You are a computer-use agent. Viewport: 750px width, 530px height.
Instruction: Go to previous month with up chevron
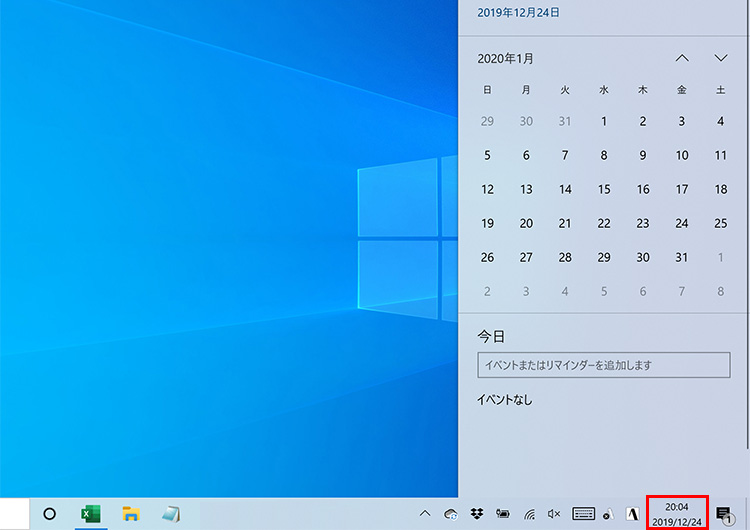click(682, 58)
